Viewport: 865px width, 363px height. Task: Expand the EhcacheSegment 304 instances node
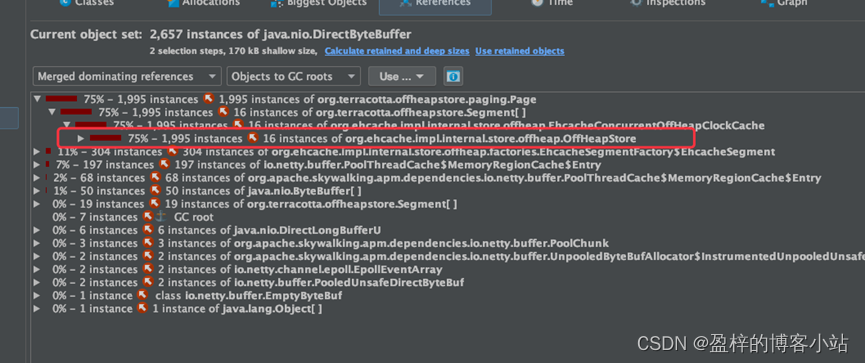coord(37,151)
